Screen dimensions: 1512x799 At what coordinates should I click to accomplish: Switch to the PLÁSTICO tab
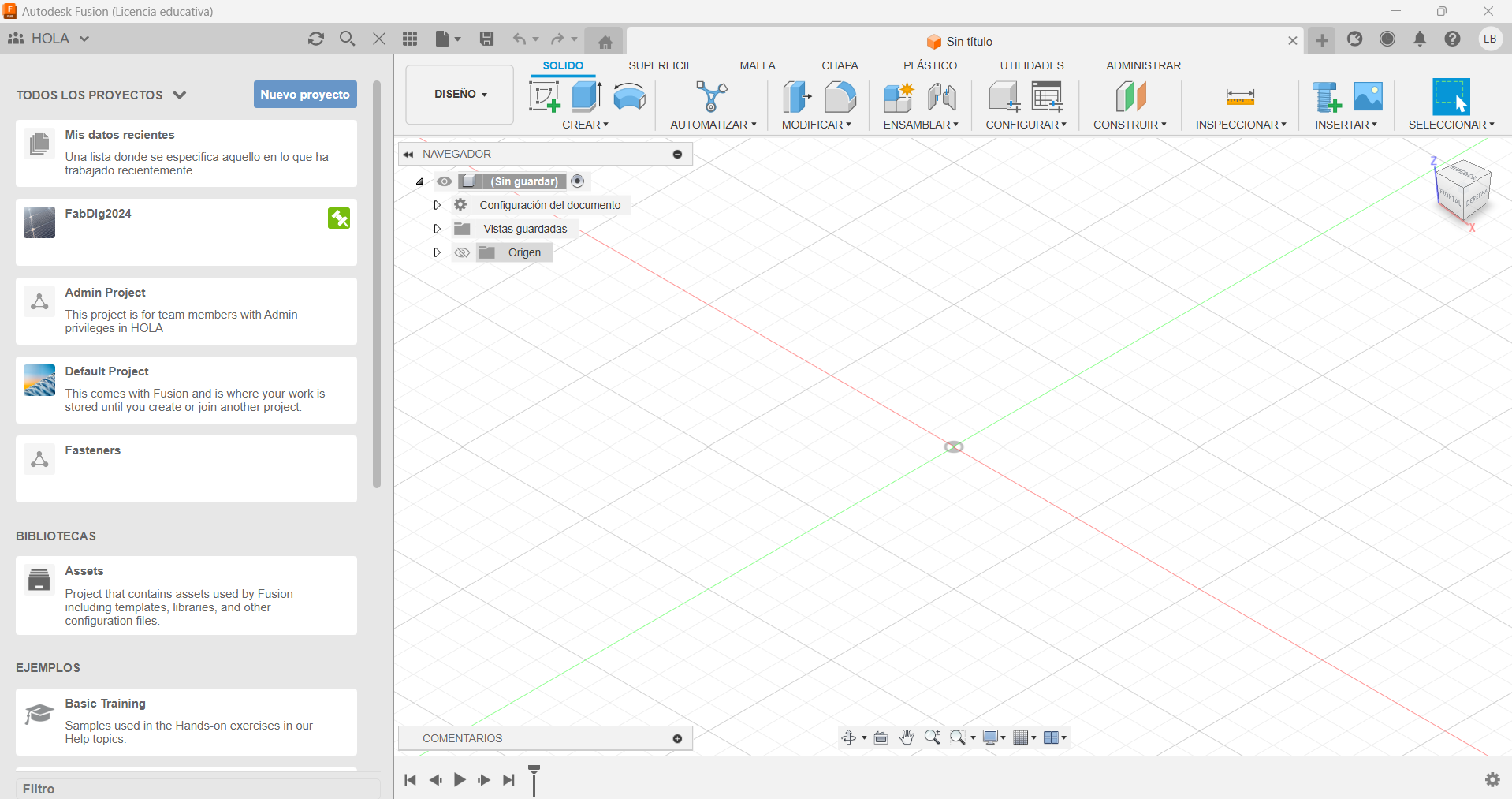tap(930, 65)
